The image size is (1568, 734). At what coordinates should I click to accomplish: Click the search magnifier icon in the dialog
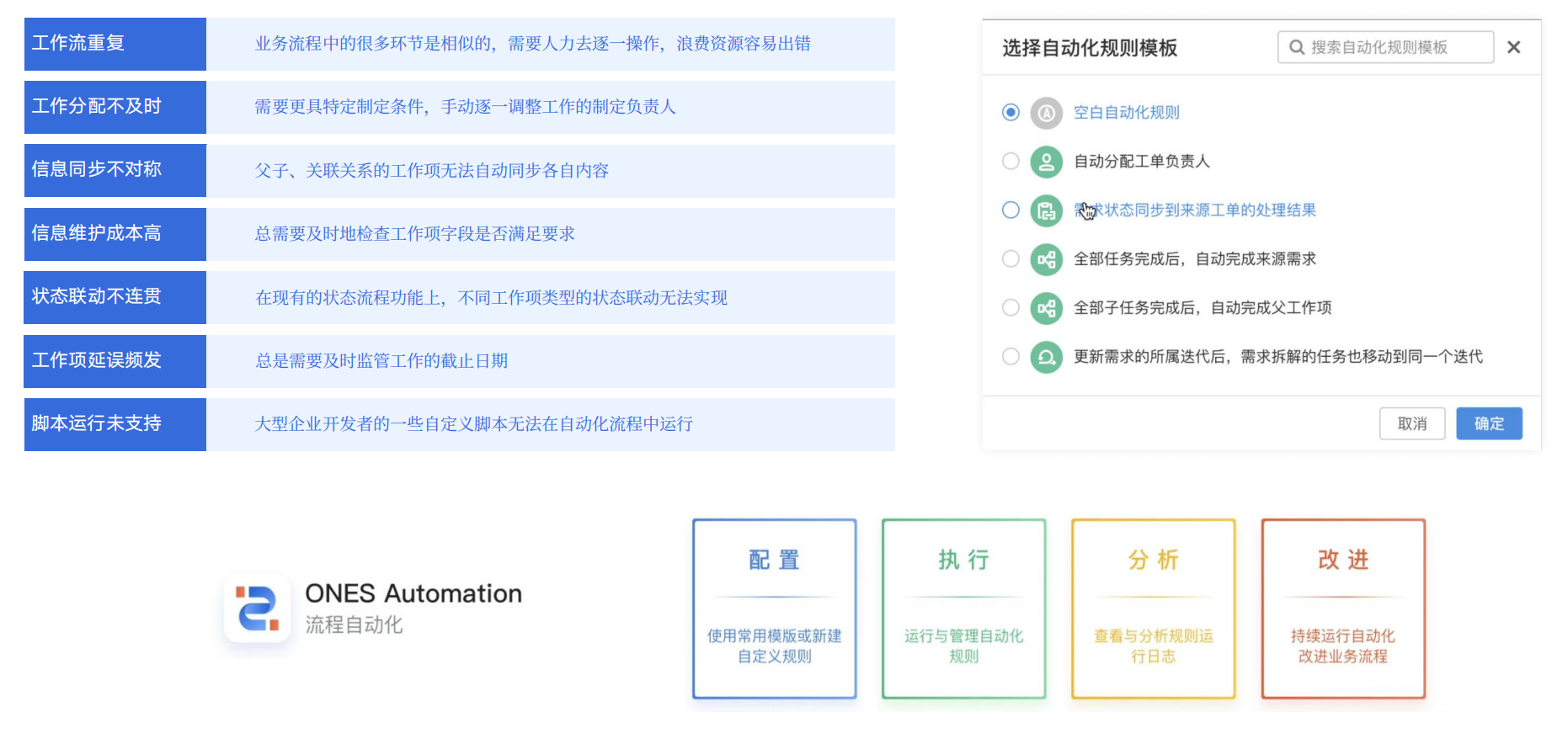click(x=1297, y=47)
